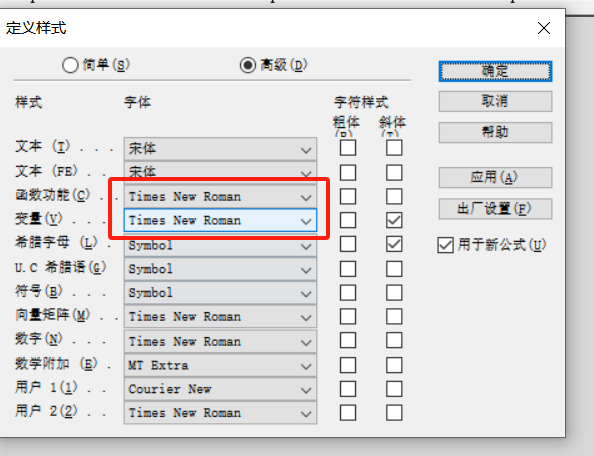Enable bold for 数学附加(E) row
This screenshot has width=594, height=456.
coord(348,365)
